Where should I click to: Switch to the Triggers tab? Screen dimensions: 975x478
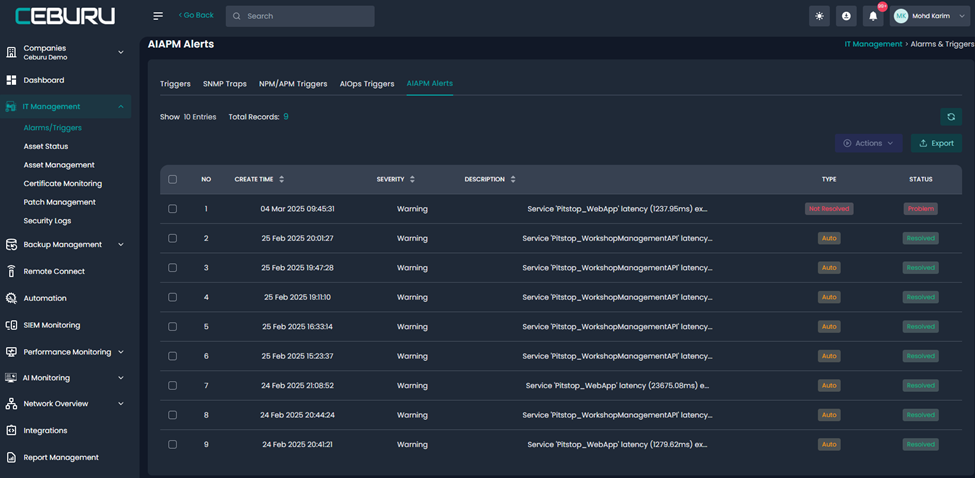(x=175, y=84)
